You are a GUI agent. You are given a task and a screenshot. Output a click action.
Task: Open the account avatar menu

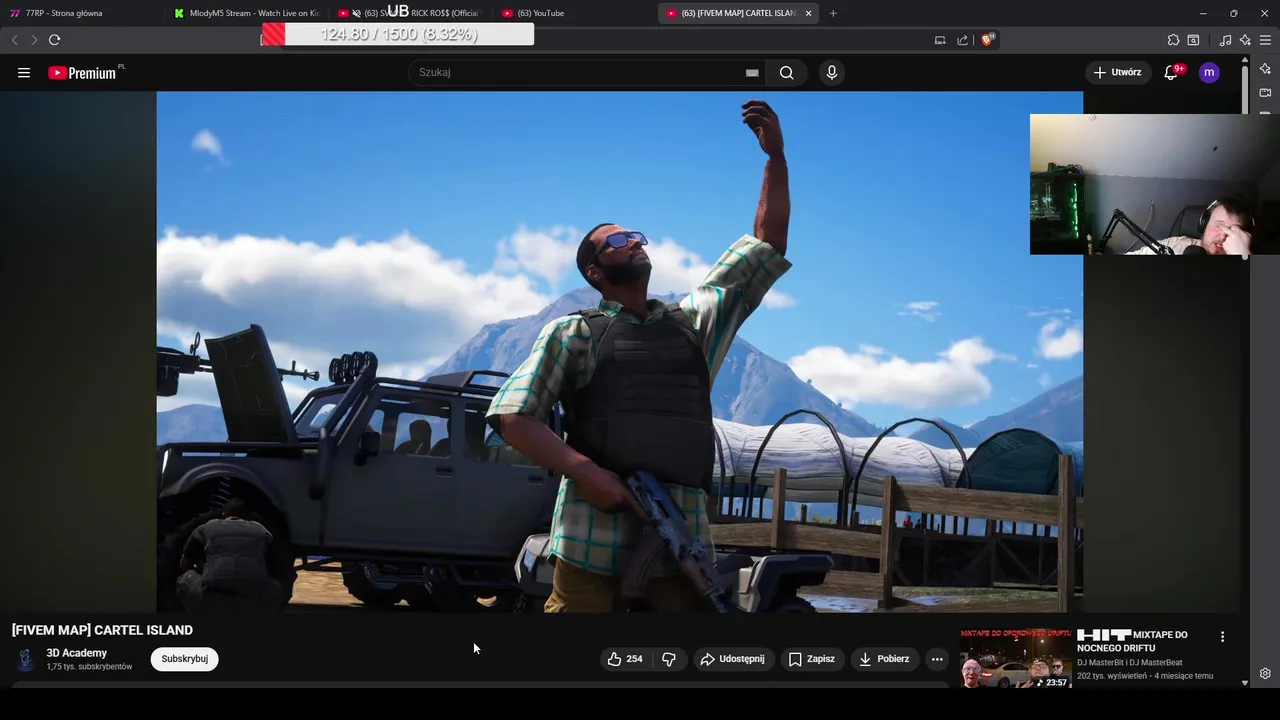(1209, 72)
